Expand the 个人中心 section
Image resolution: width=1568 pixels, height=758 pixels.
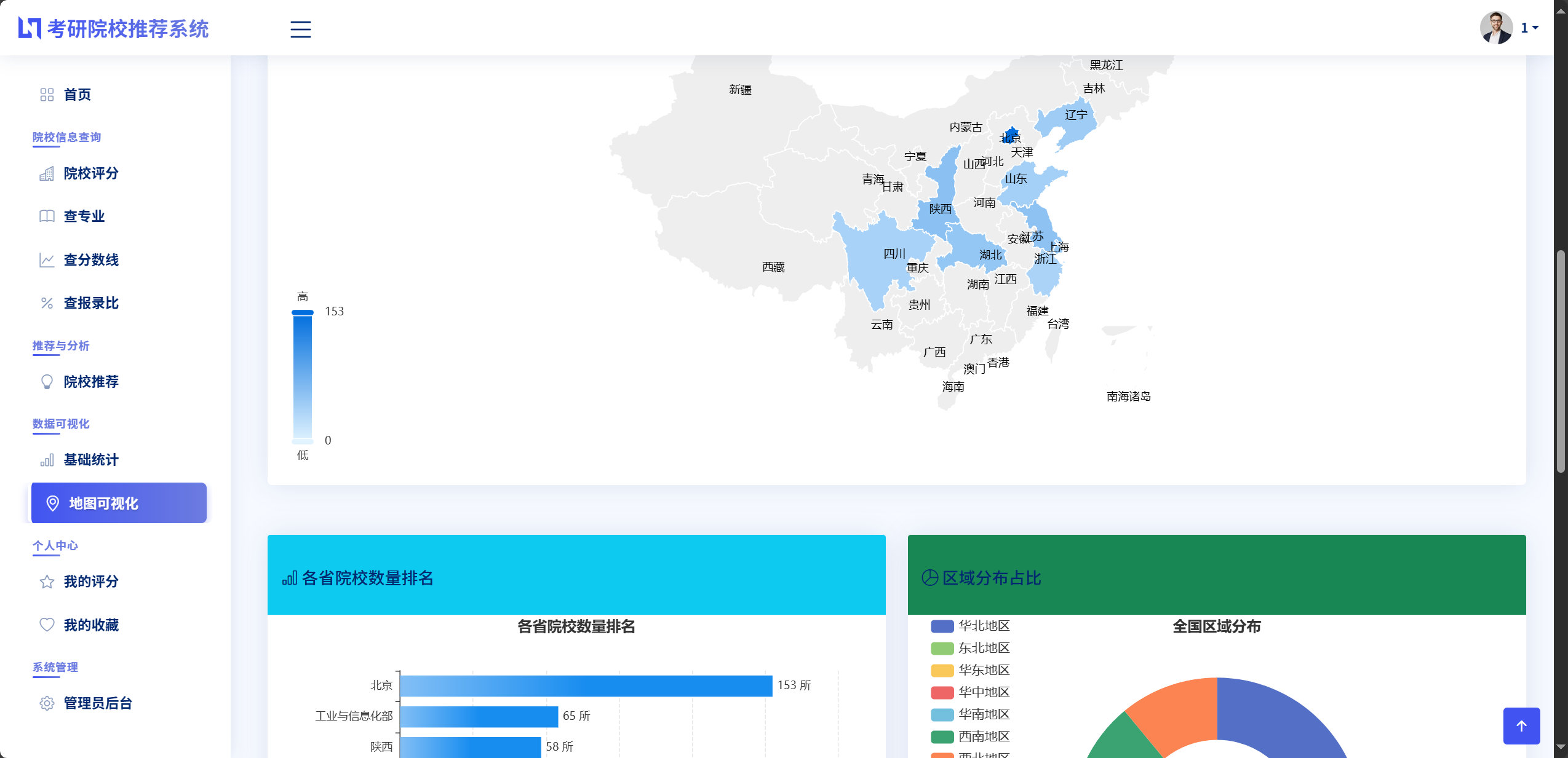tap(55, 546)
